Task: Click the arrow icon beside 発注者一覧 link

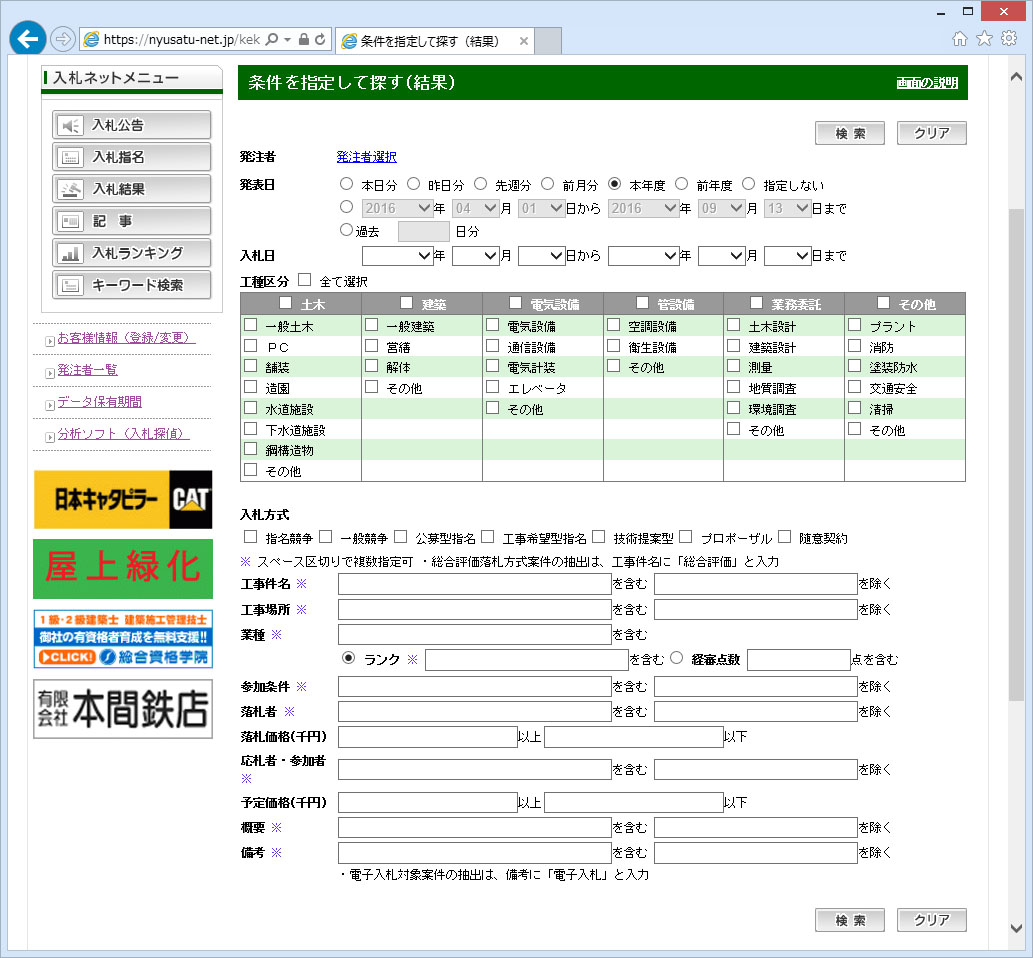Action: click(49, 373)
